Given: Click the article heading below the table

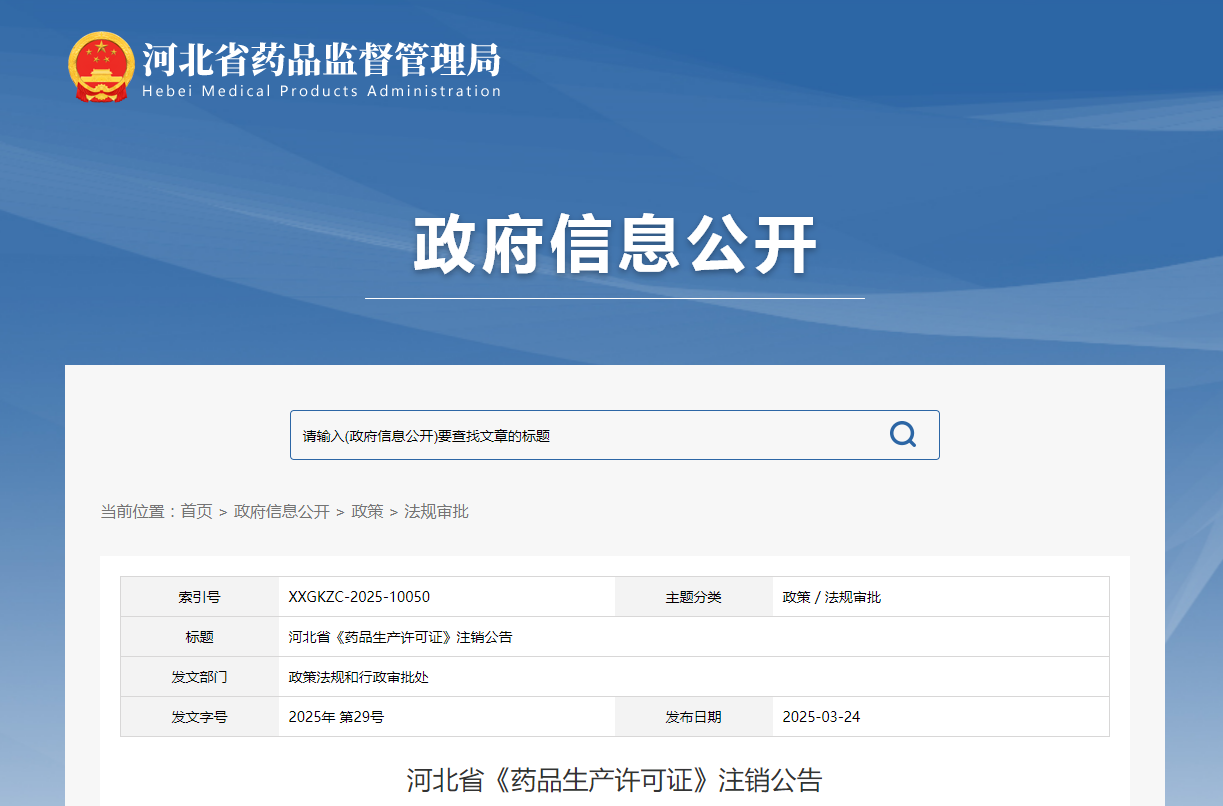Looking at the screenshot, I should pyautogui.click(x=614, y=780).
